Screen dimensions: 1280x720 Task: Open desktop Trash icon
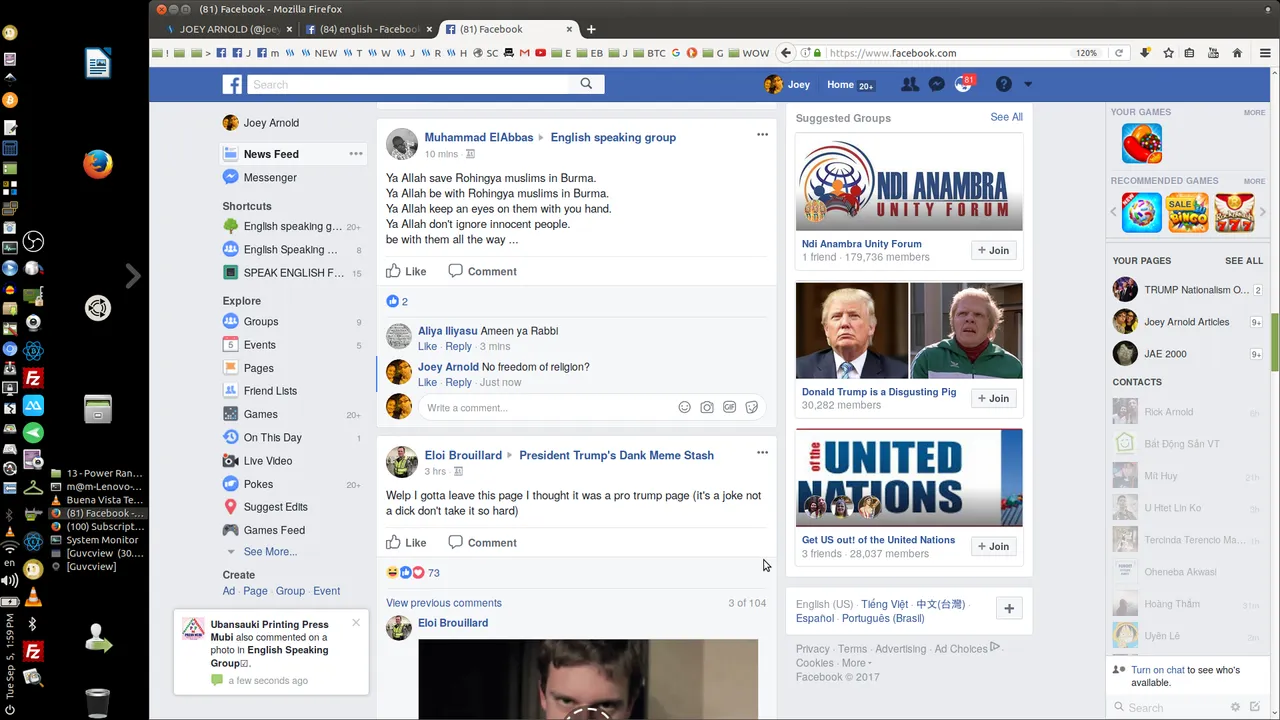97,701
